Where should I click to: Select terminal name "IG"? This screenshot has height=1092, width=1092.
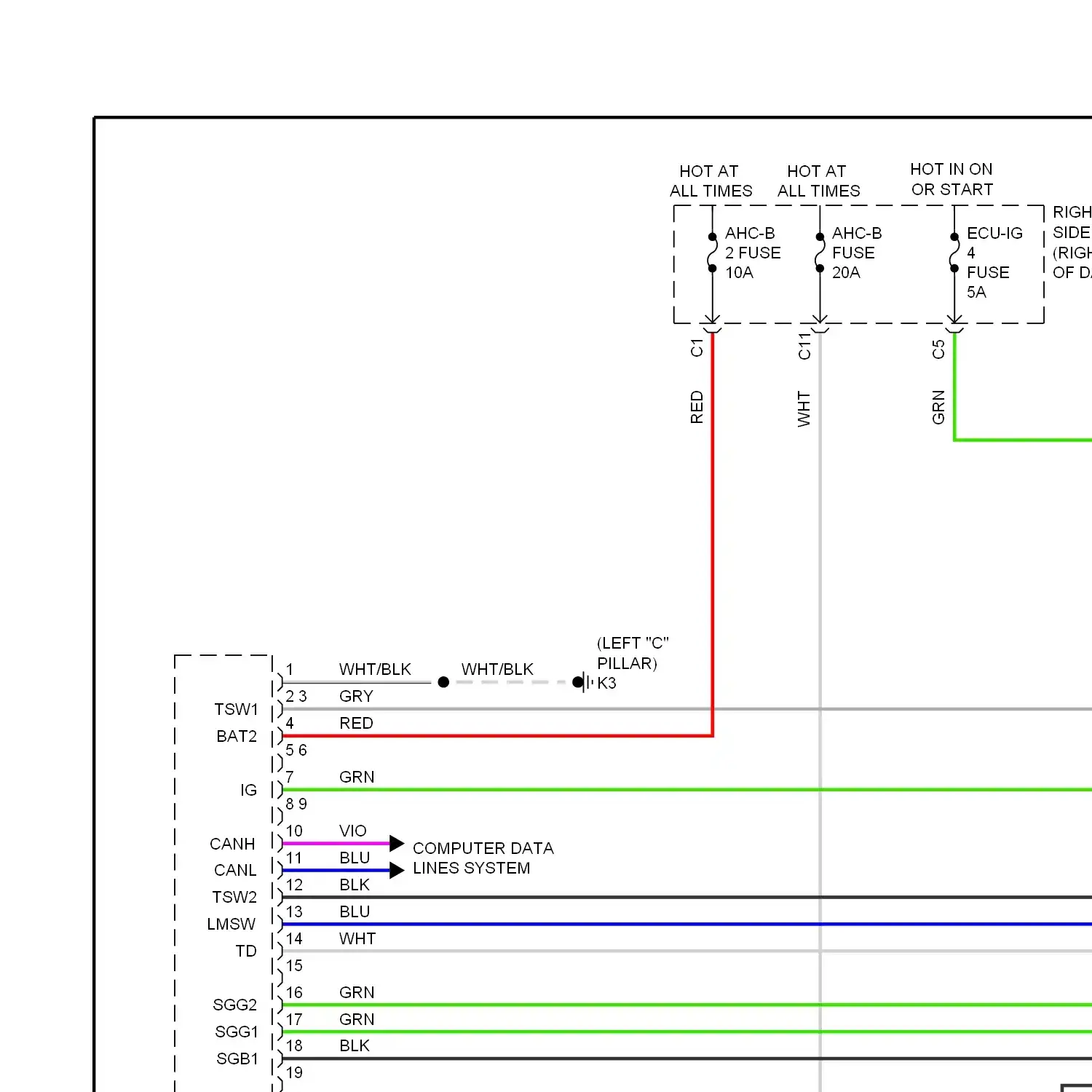[249, 790]
